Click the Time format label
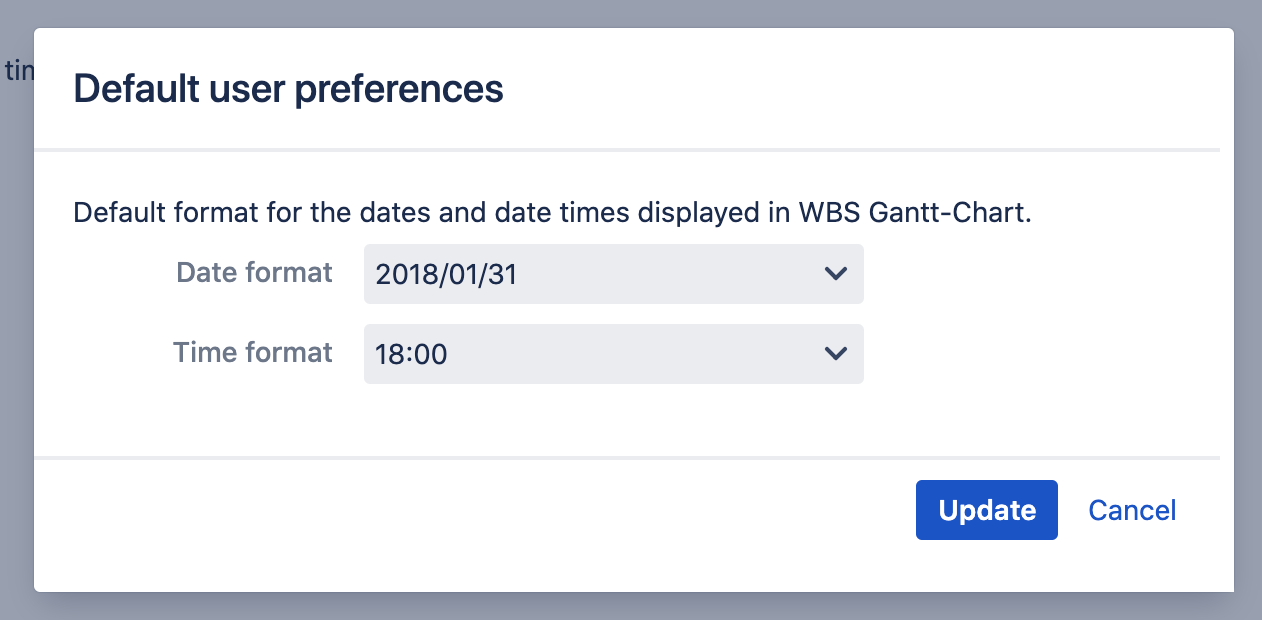Screen dimensions: 1262x620 pyautogui.click(x=252, y=352)
